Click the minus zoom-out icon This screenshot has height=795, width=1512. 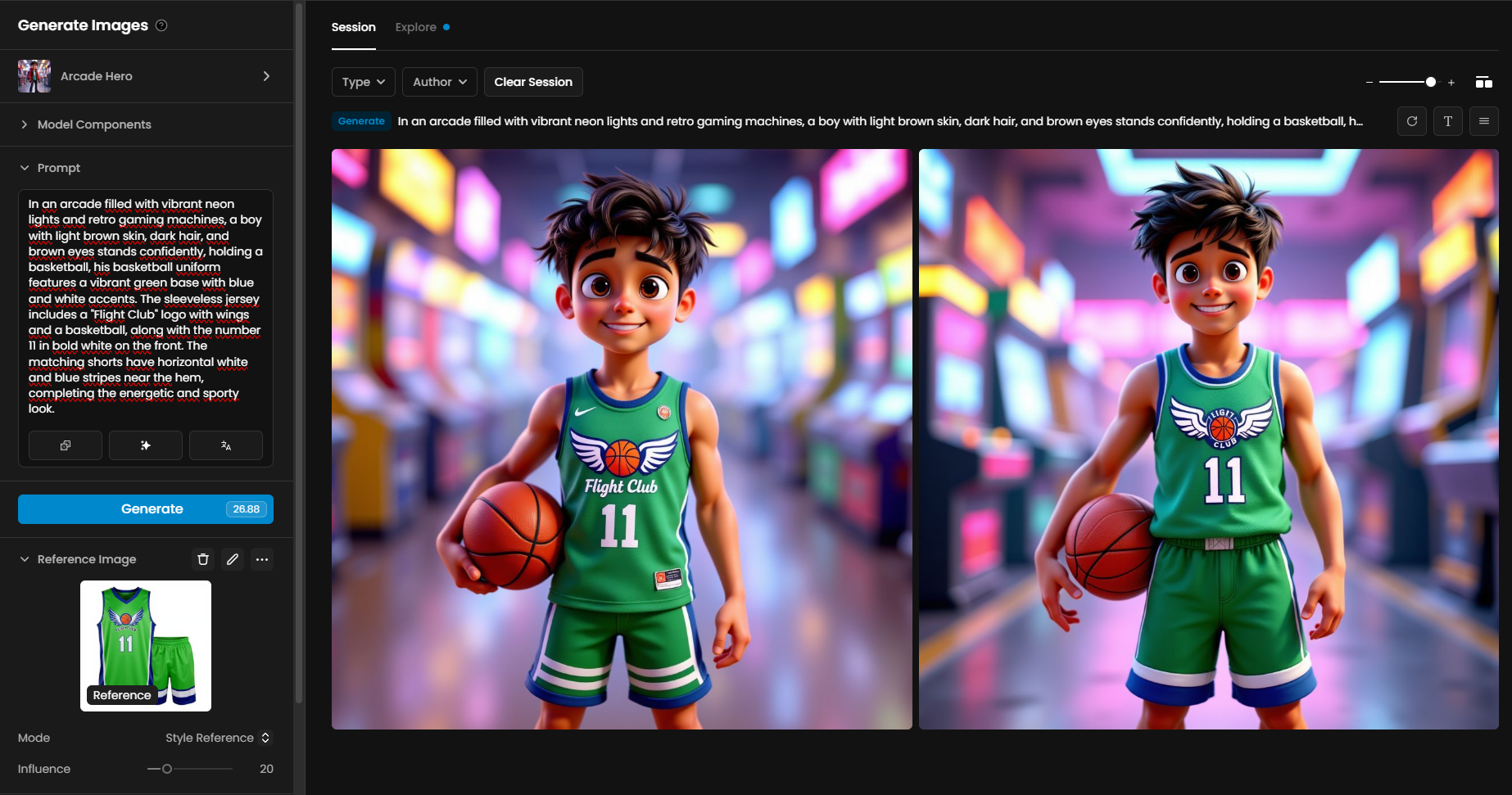tap(1369, 82)
